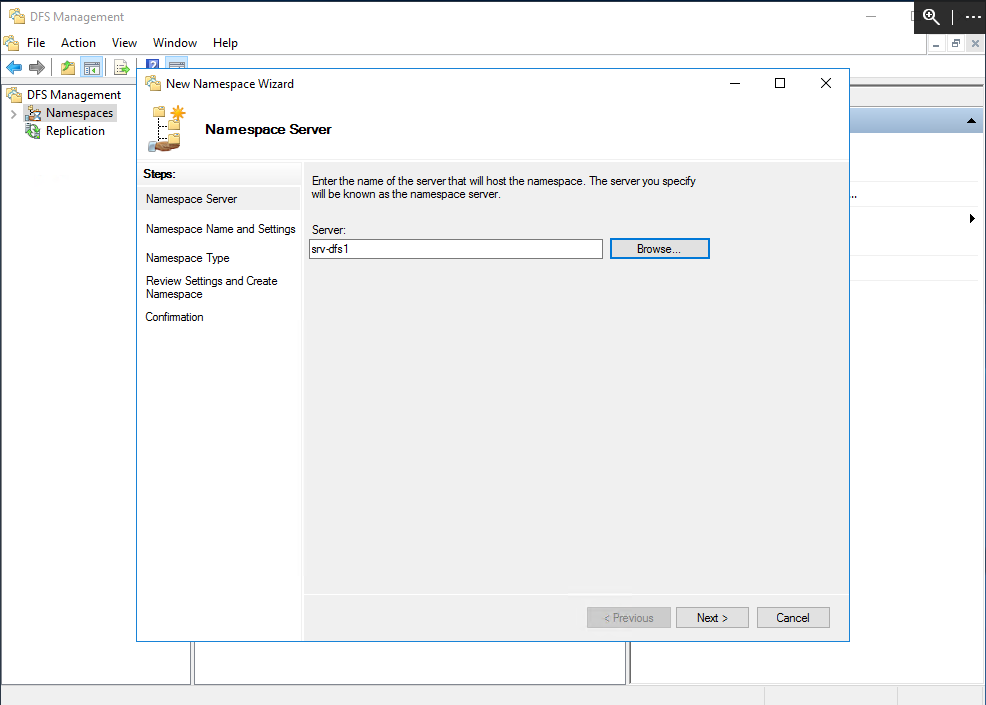Close the New Namespace Wizard window

[826, 83]
